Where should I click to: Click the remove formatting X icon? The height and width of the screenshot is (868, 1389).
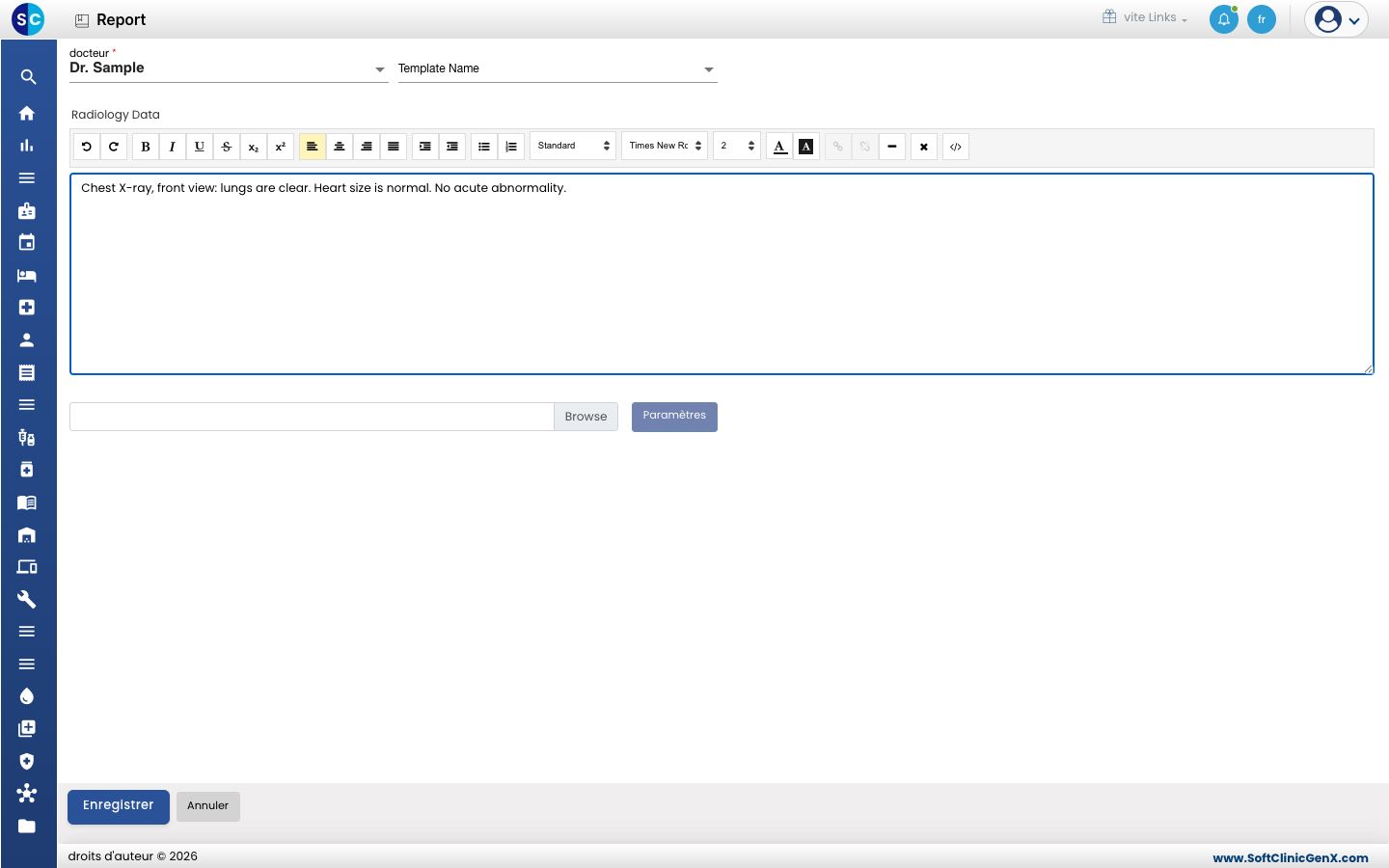(x=924, y=147)
